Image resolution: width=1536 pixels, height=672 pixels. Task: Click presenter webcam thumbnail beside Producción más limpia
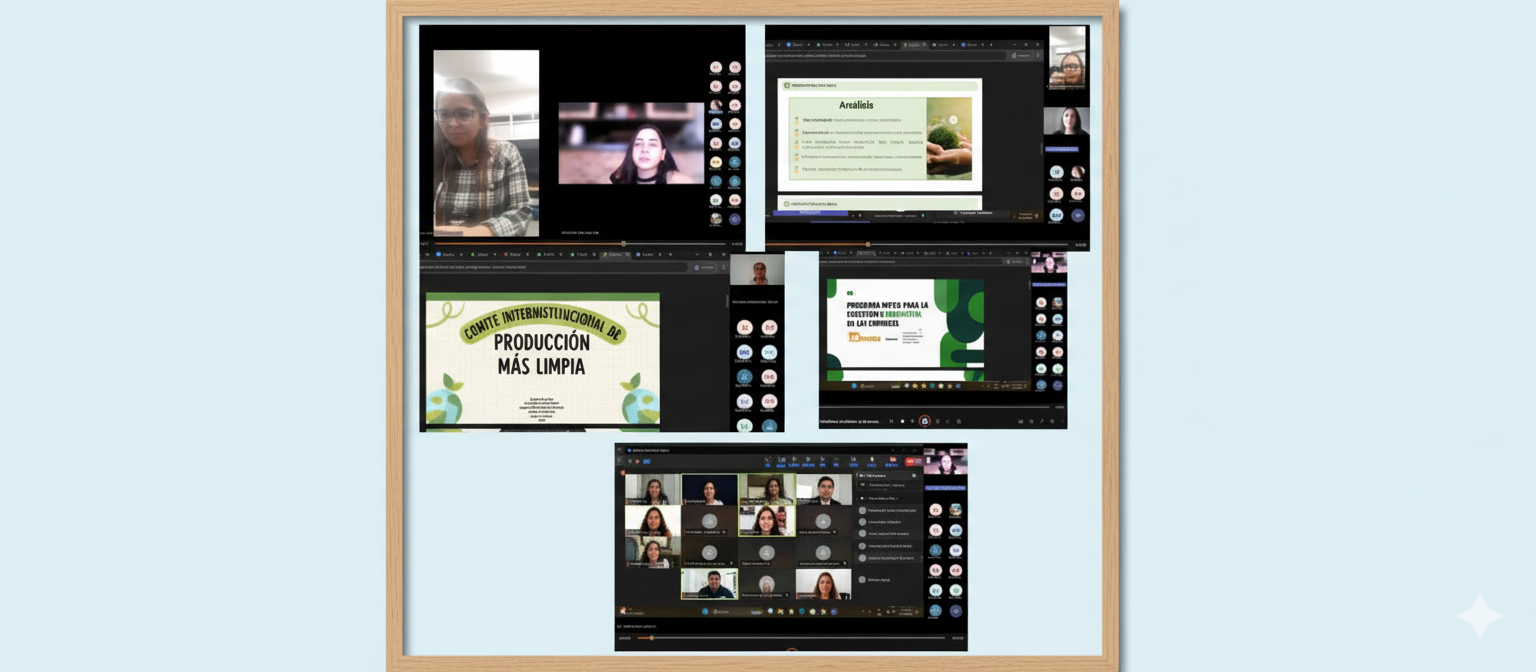(757, 271)
